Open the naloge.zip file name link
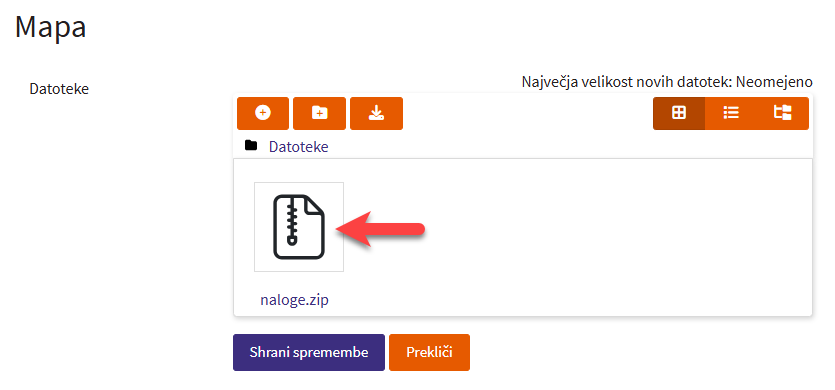Image resolution: width=835 pixels, height=390 pixels. tap(294, 299)
